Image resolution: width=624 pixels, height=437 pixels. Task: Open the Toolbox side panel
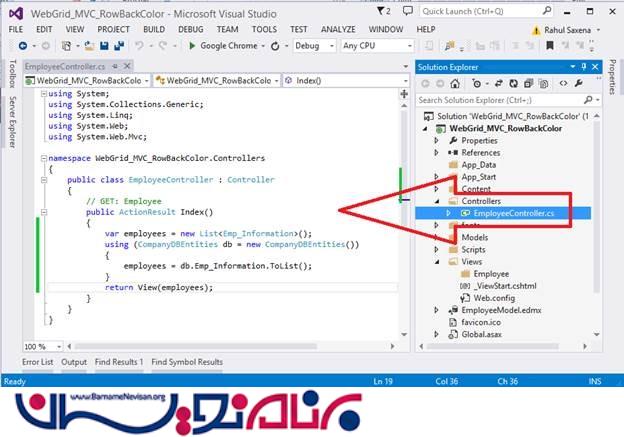pos(11,76)
